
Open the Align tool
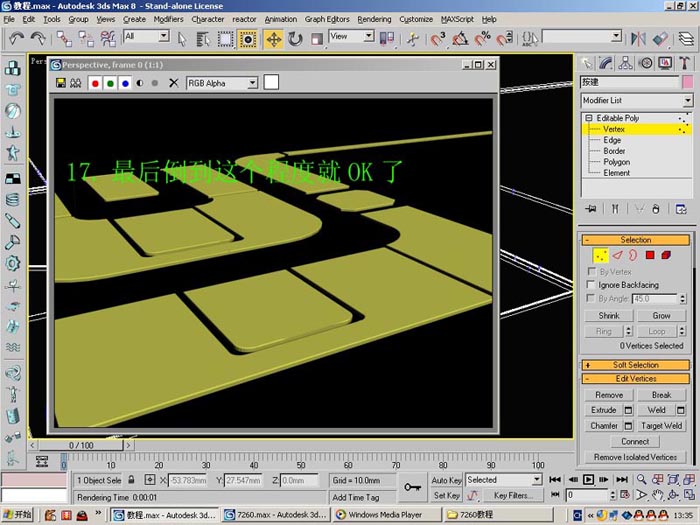click(x=660, y=39)
